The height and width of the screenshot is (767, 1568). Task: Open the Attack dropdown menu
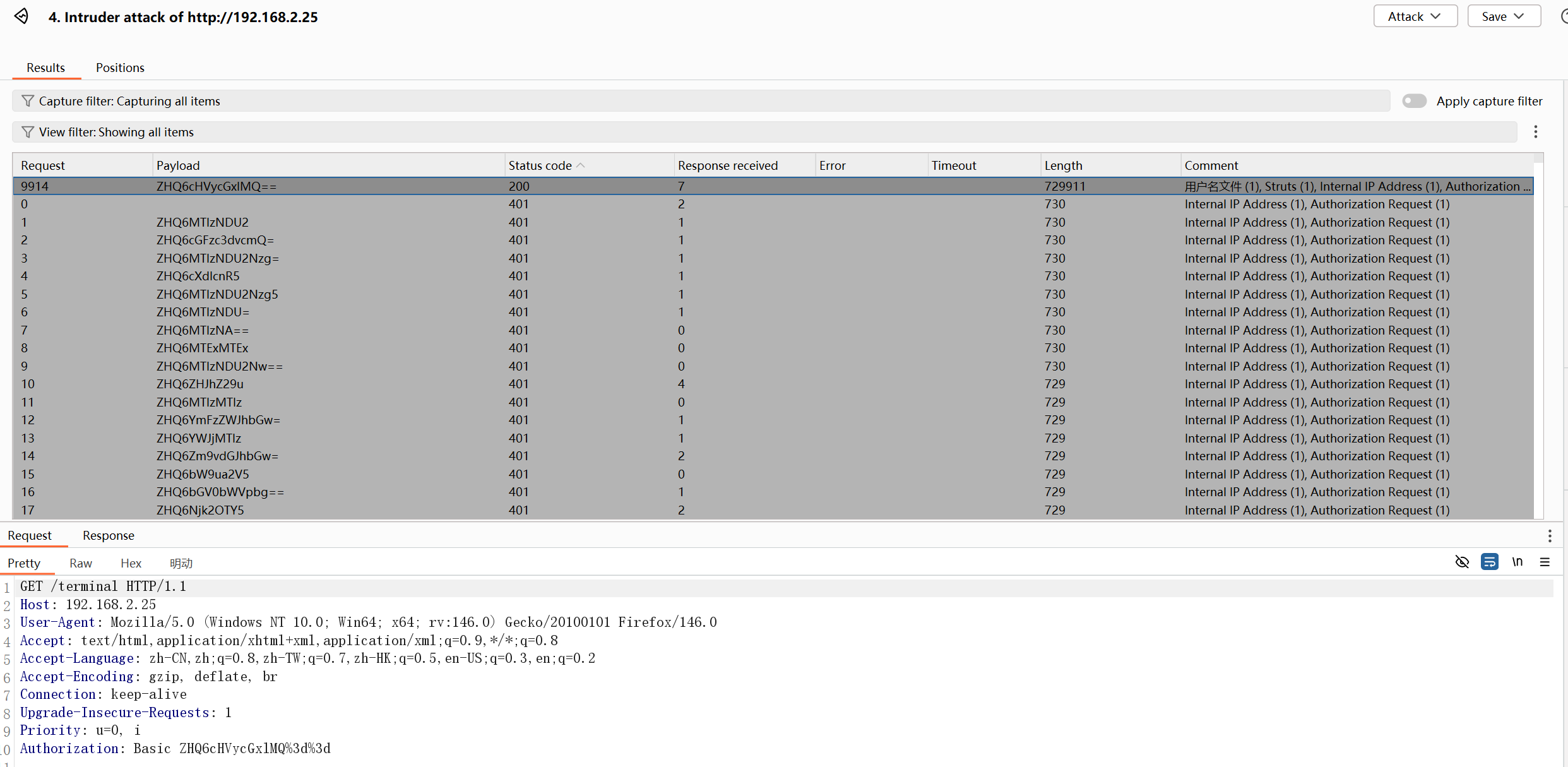coord(1415,16)
